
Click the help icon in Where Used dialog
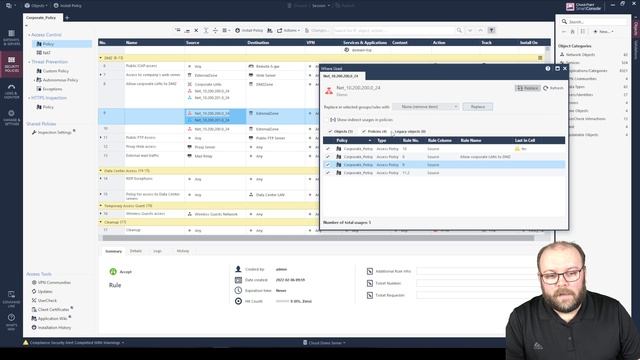548,69
